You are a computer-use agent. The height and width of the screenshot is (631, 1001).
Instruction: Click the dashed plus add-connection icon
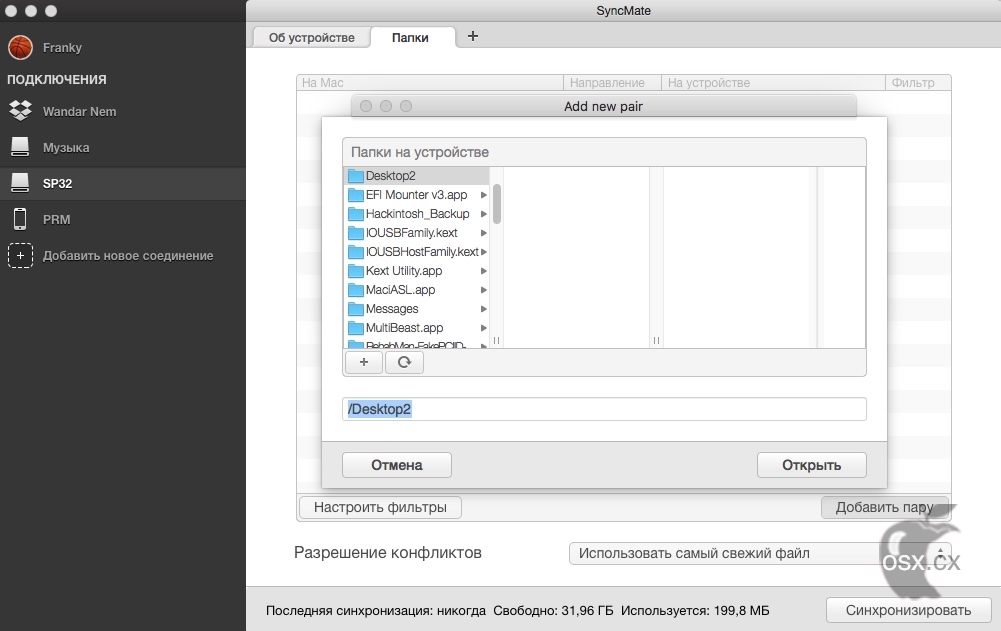20,255
